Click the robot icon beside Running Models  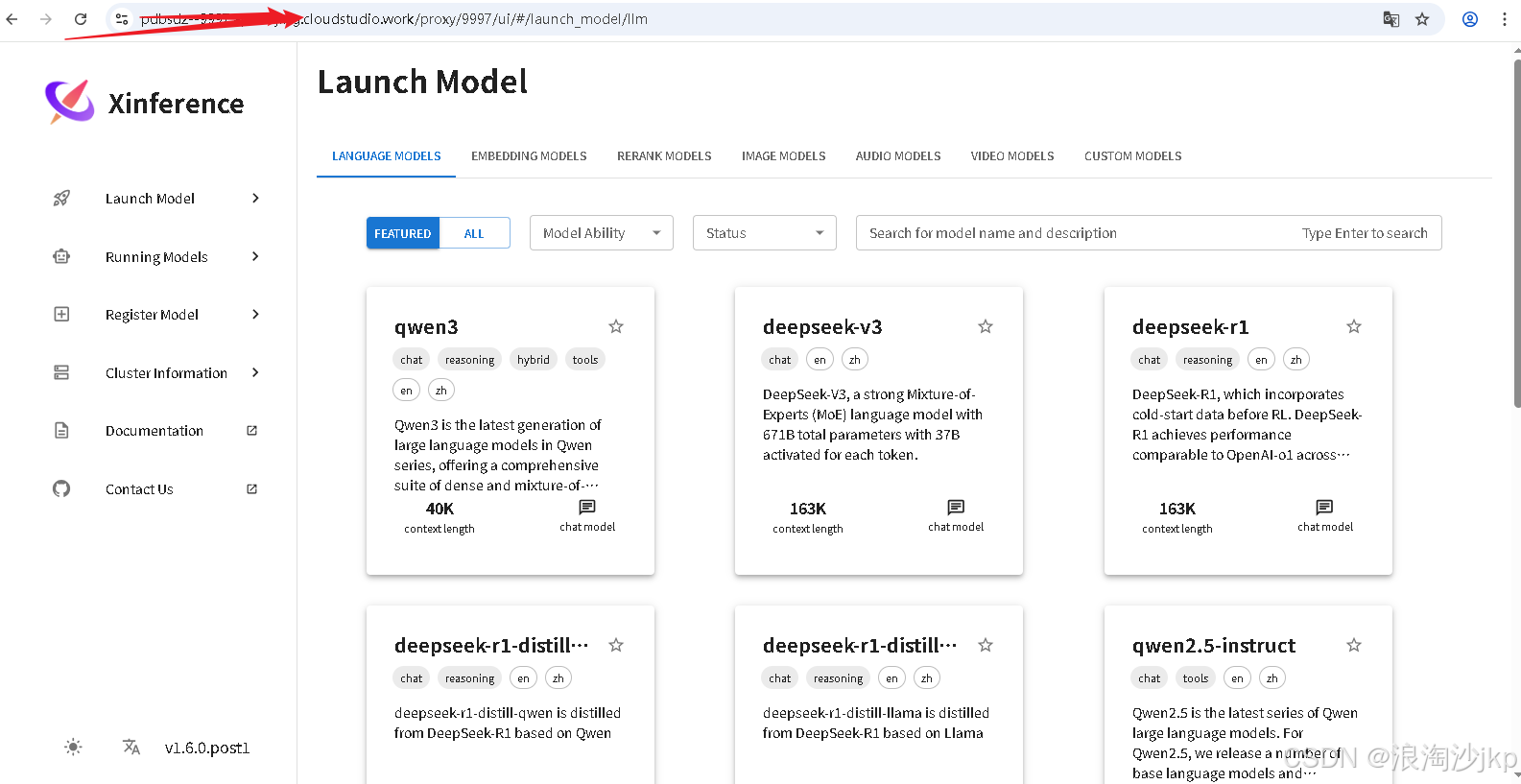click(61, 256)
